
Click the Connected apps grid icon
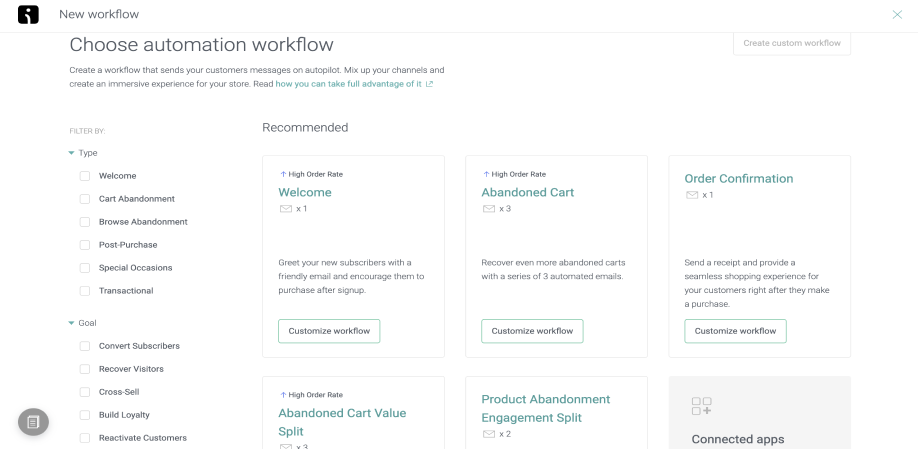pos(701,405)
